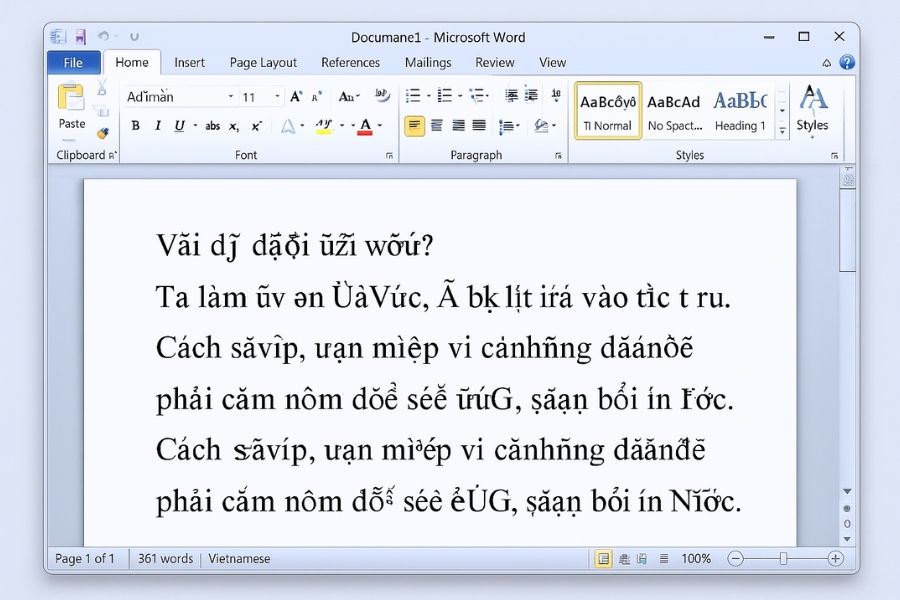The height and width of the screenshot is (600, 900).
Task: Center-align the paragraph
Action: pyautogui.click(x=436, y=126)
